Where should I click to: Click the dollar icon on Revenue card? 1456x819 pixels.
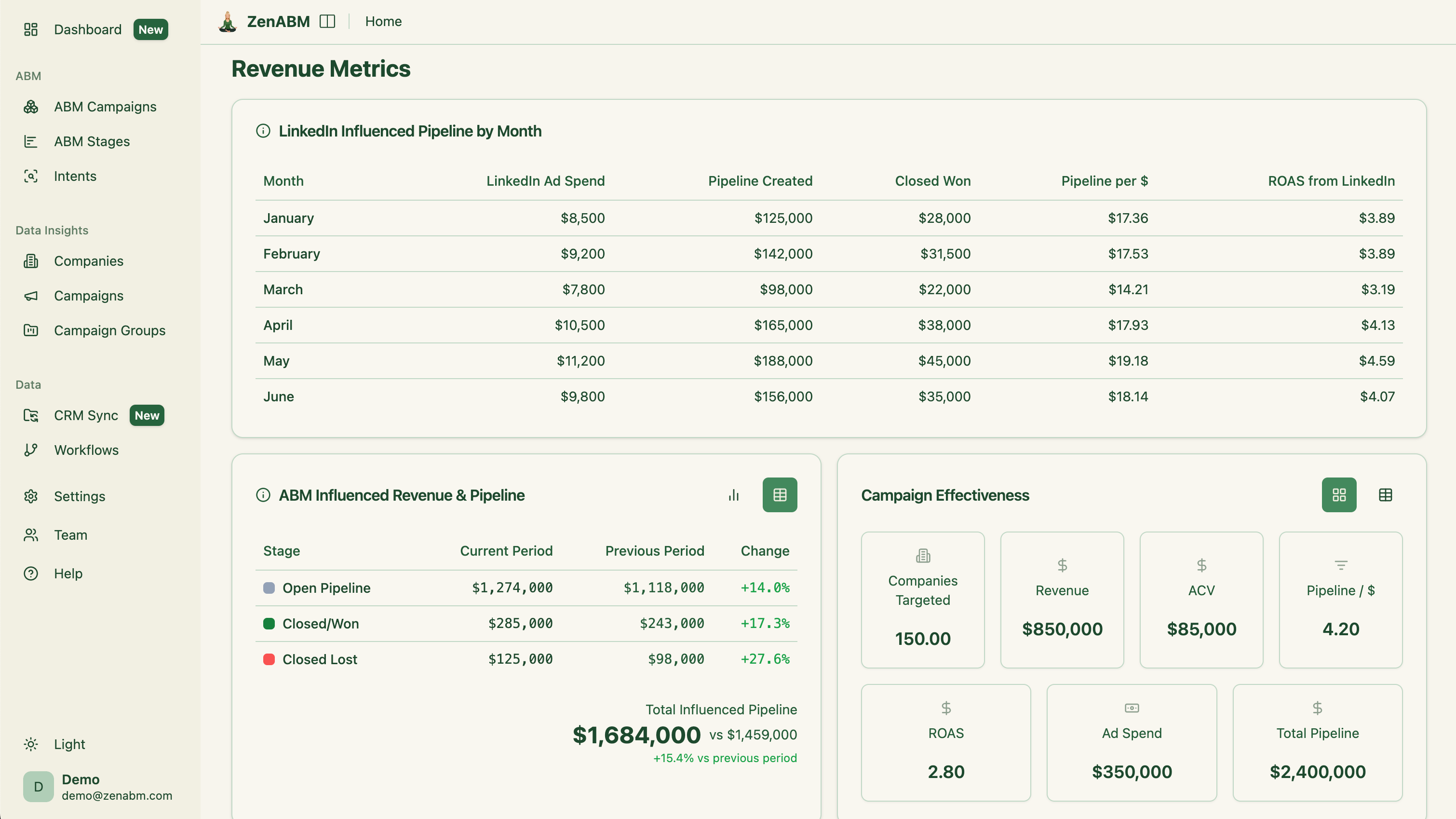tap(1062, 565)
